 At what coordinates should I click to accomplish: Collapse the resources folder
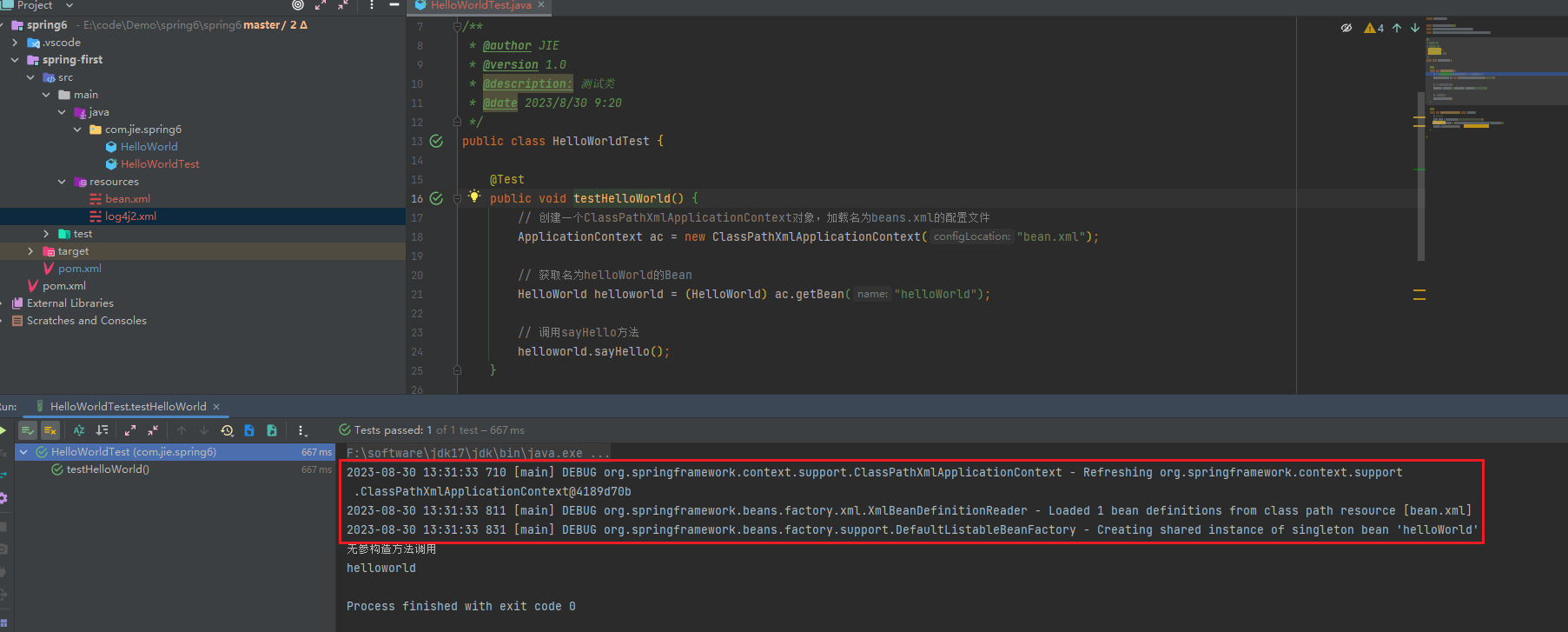62,182
